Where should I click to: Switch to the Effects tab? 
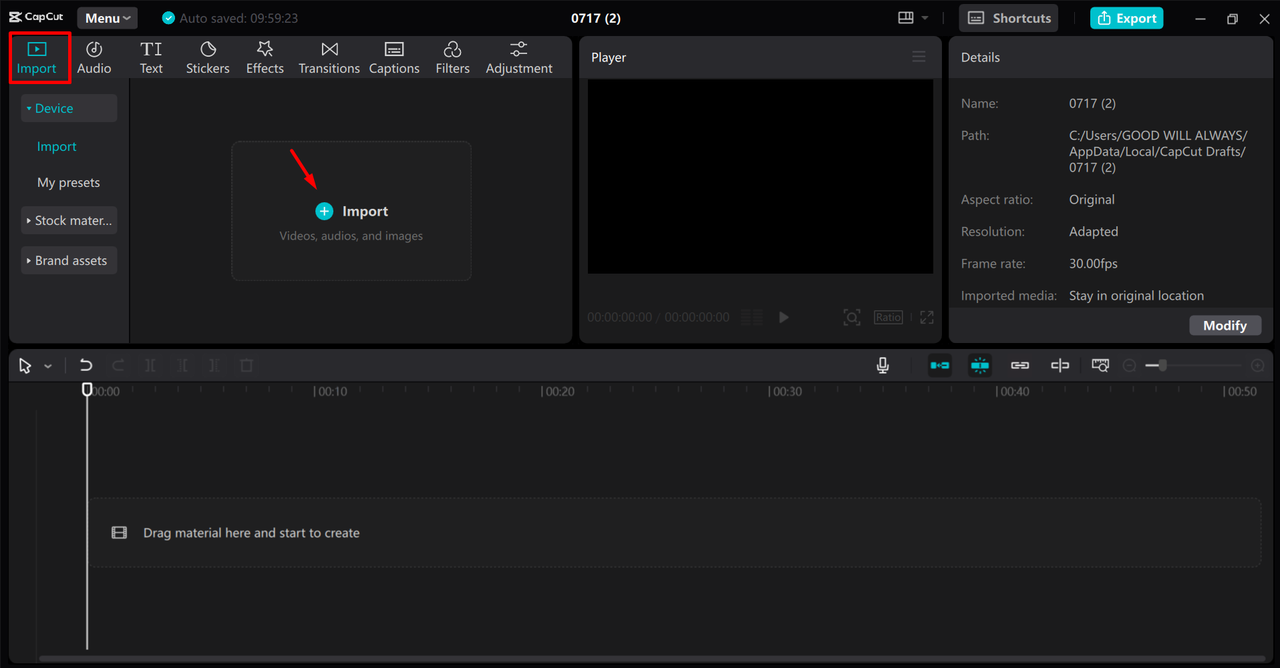pyautogui.click(x=265, y=58)
